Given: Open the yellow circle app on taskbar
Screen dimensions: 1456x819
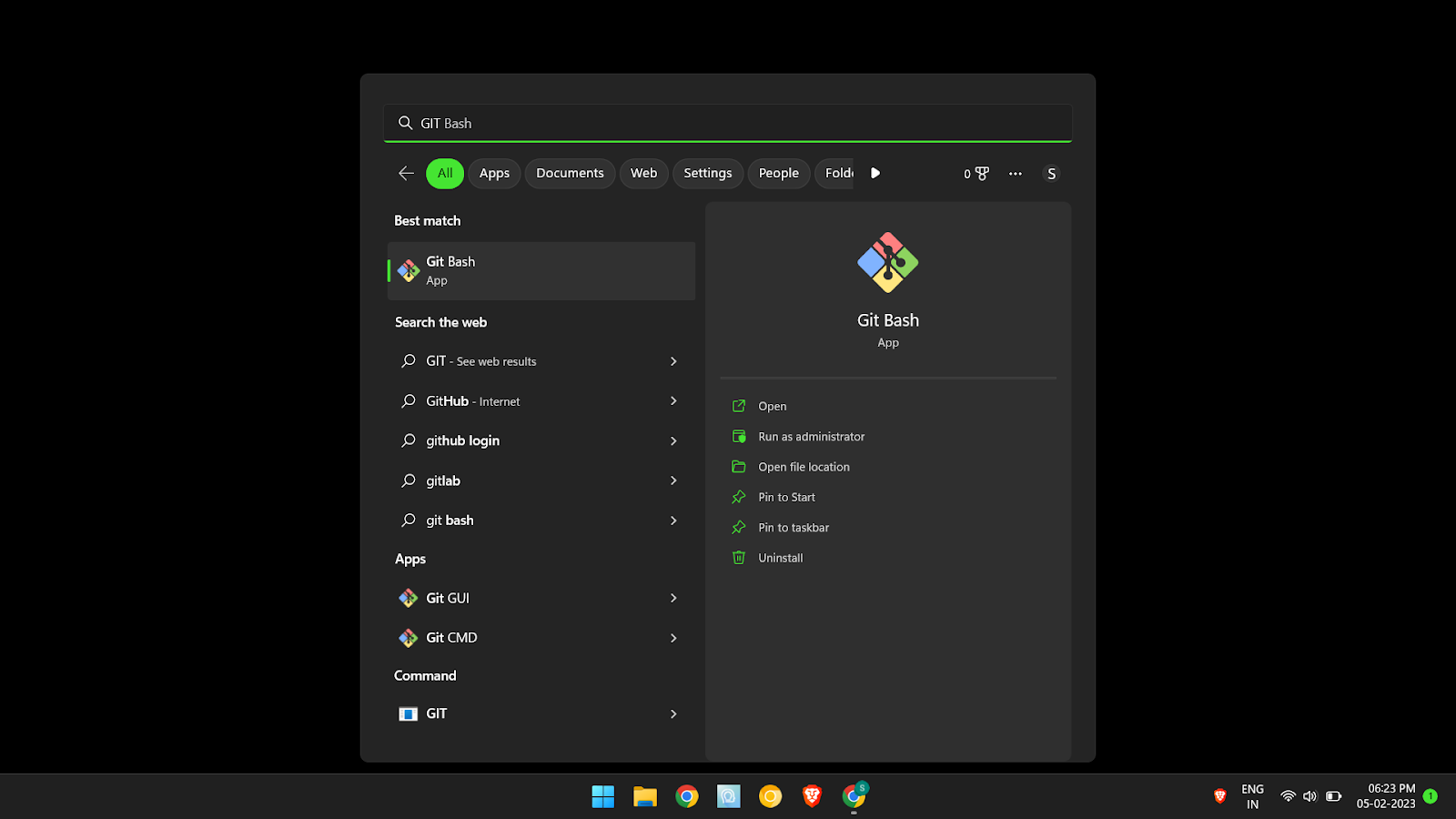Looking at the screenshot, I should tap(770, 797).
